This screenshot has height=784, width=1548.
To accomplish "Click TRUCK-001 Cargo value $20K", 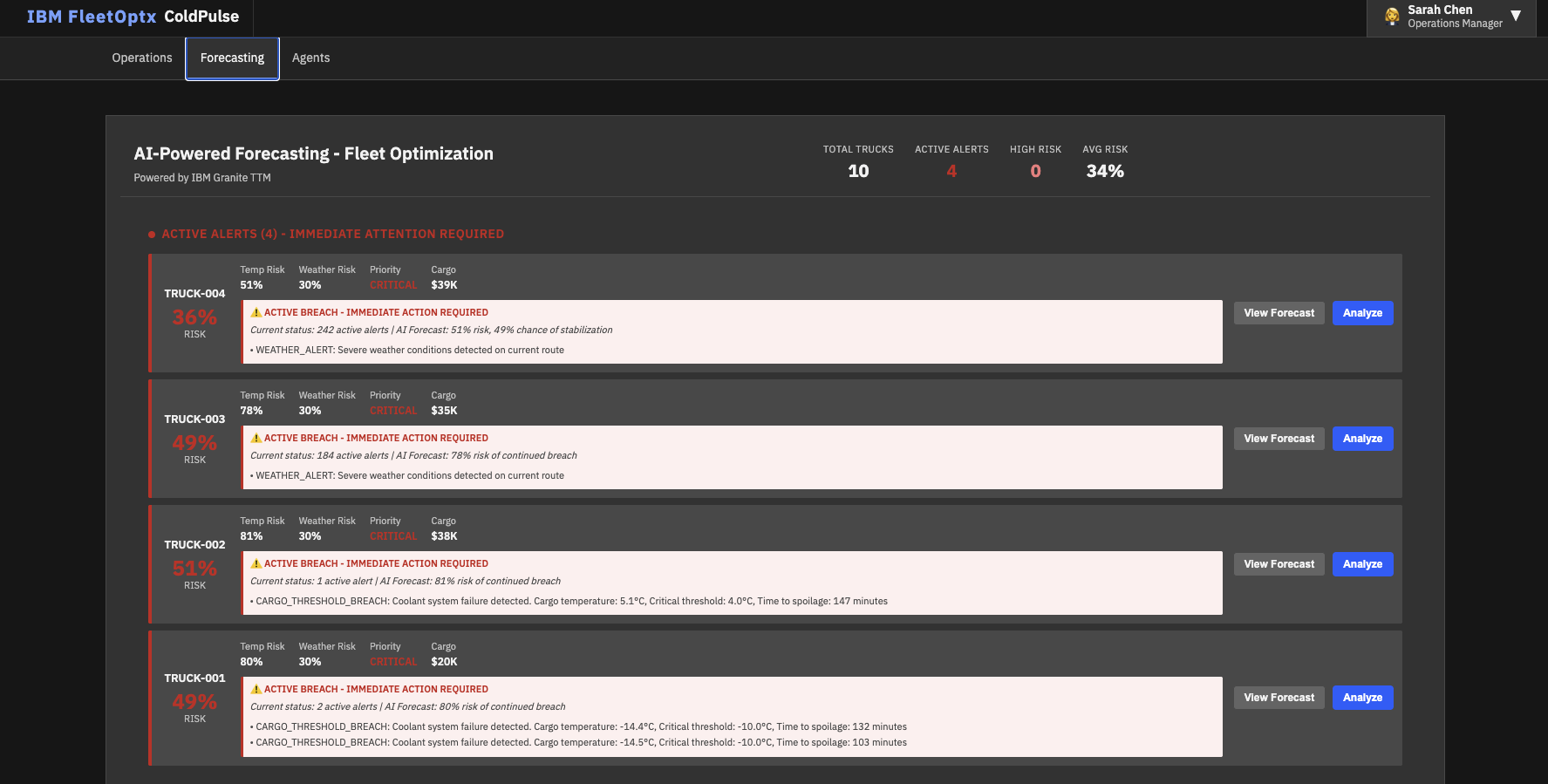I will click(x=444, y=662).
